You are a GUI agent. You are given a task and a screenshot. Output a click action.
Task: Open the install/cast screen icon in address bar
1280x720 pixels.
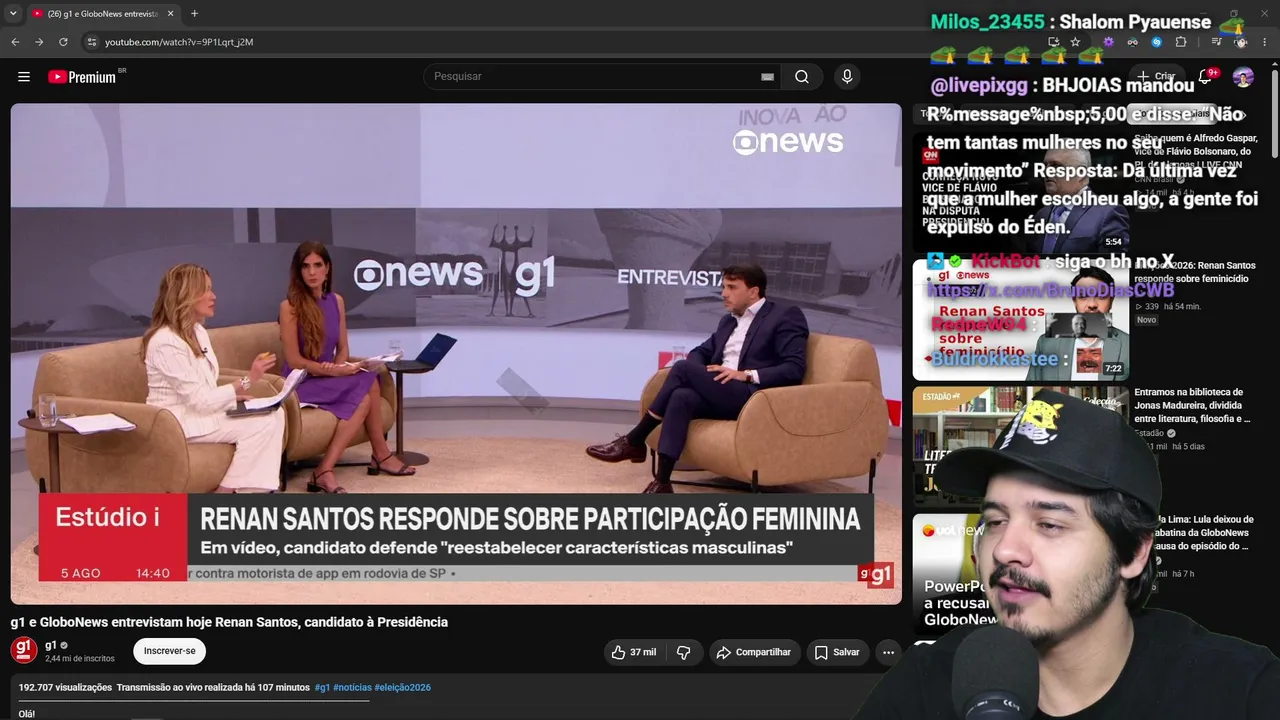1053,42
